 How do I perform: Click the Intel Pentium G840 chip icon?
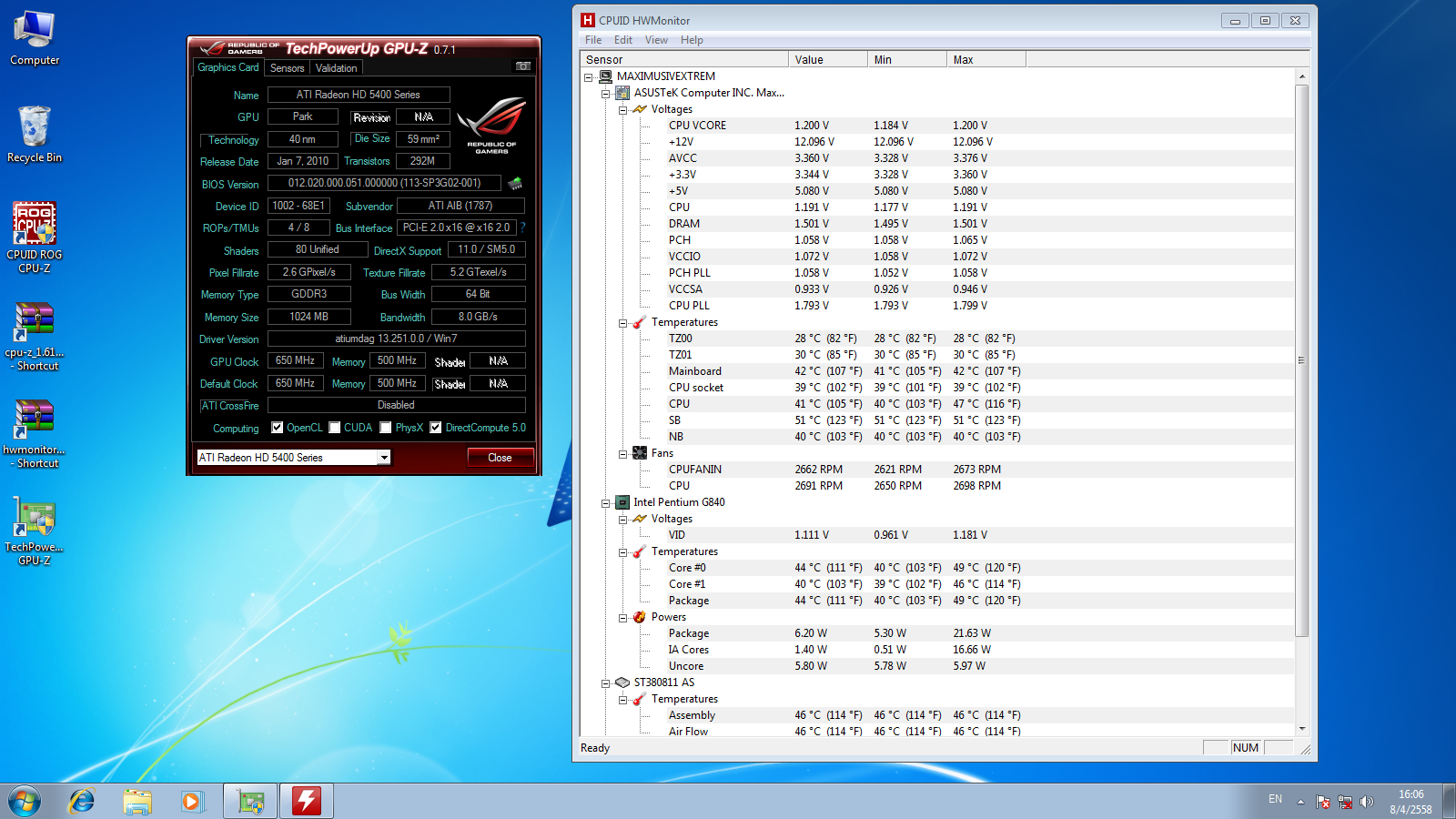pos(622,502)
